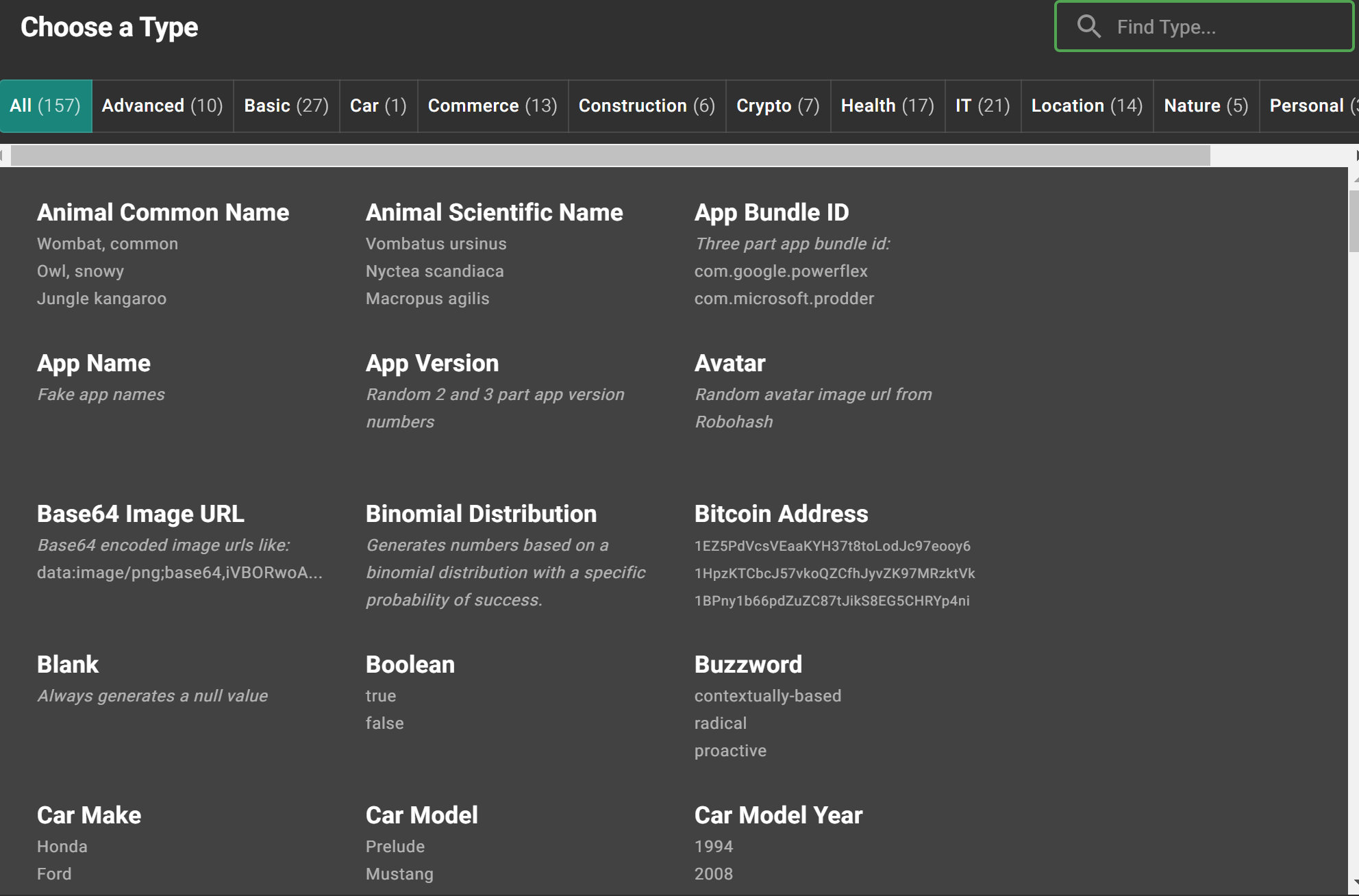This screenshot has width=1359, height=896.
Task: Select the Car category tab
Action: point(377,105)
